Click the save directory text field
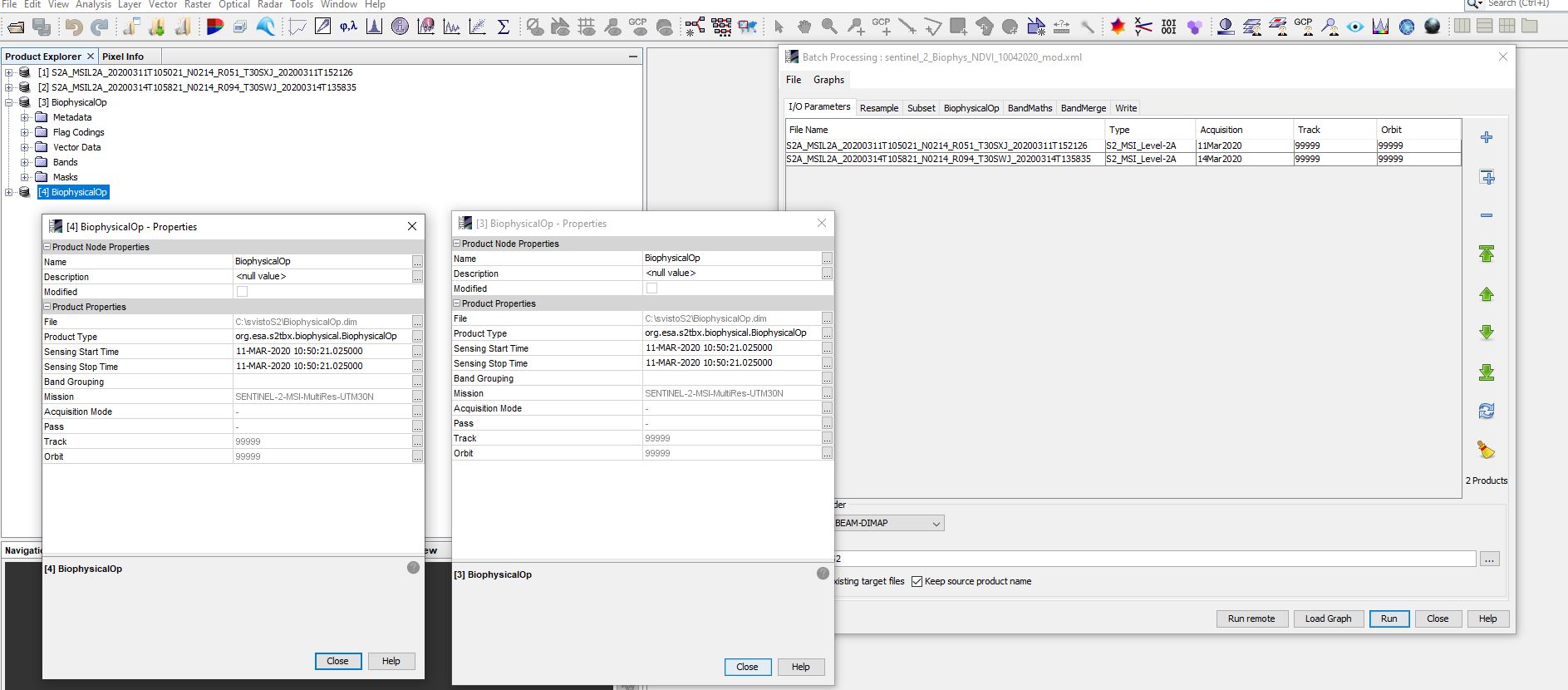The height and width of the screenshot is (690, 1568). point(1154,559)
